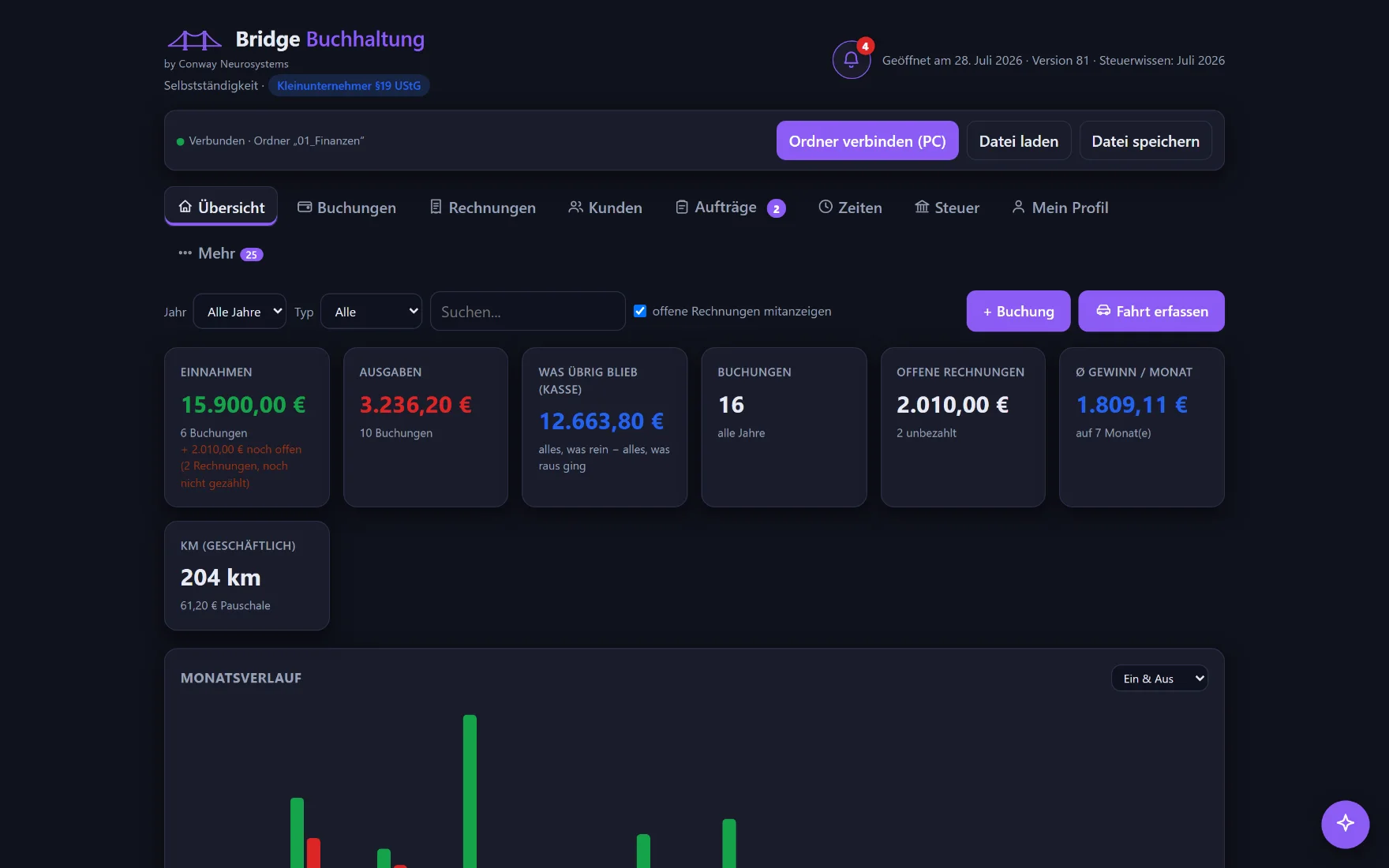Open the sparkle assistant button

click(x=1345, y=824)
